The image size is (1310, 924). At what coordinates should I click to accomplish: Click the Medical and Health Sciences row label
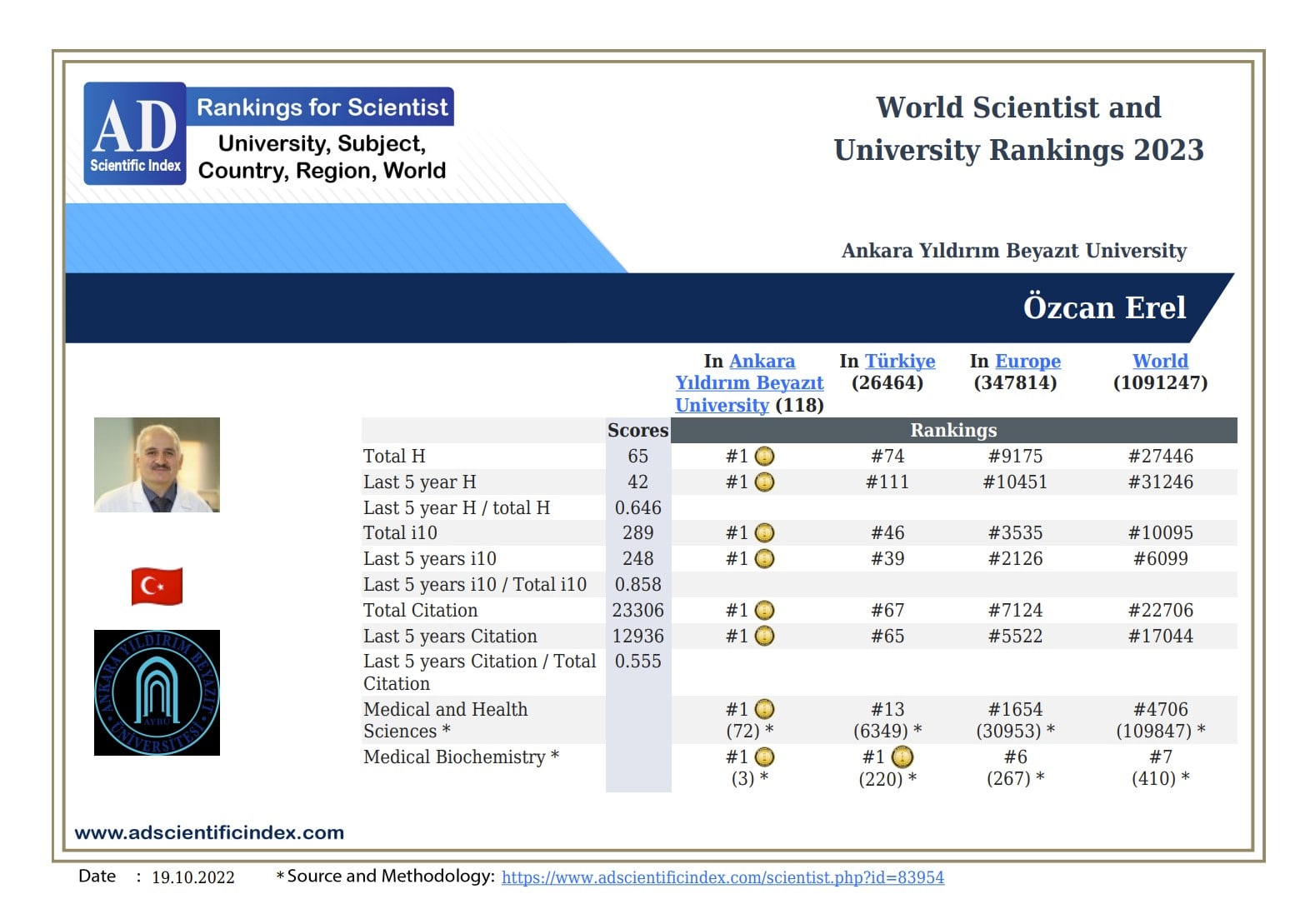click(x=446, y=721)
